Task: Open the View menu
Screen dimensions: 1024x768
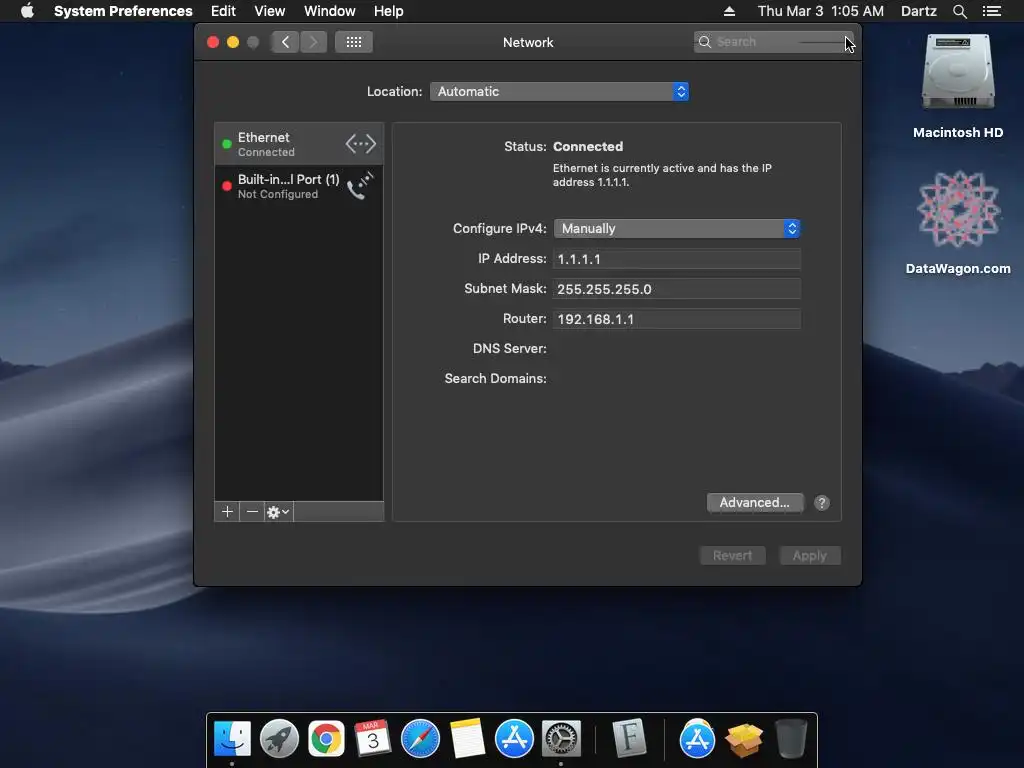Action: click(x=270, y=11)
